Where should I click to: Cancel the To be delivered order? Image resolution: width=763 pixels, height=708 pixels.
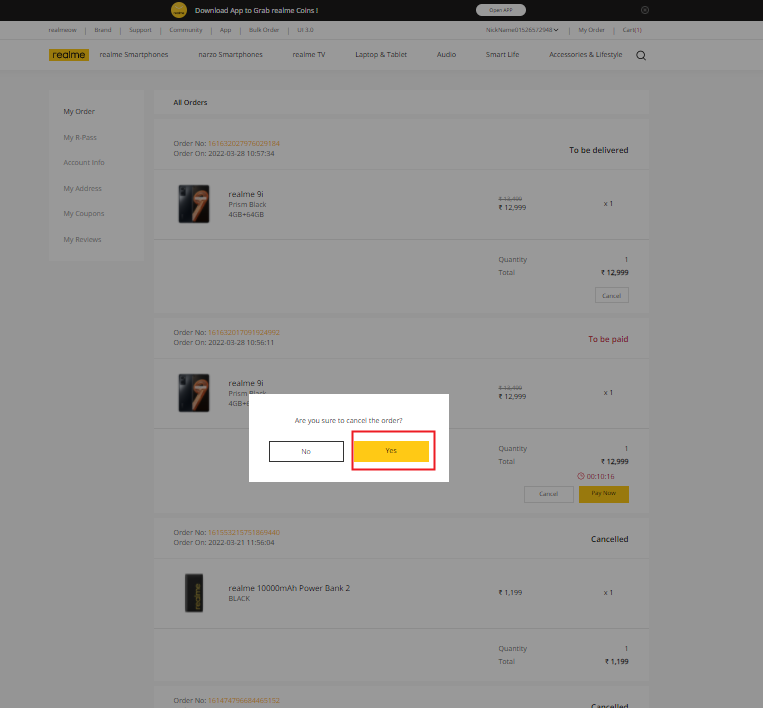pos(611,296)
